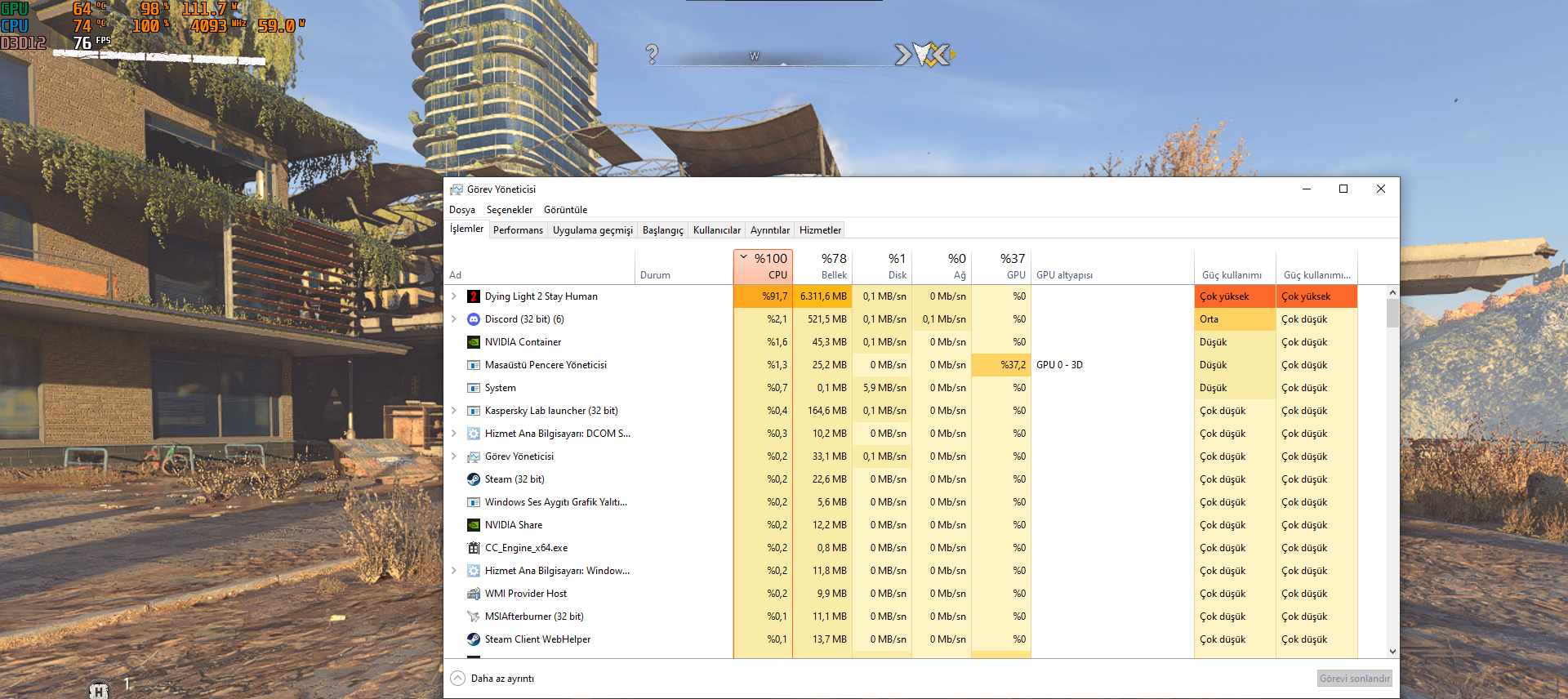Expand the Hizmet Ana Bilgisayarı DCOM group
This screenshot has width=1568, height=699.
click(x=454, y=434)
